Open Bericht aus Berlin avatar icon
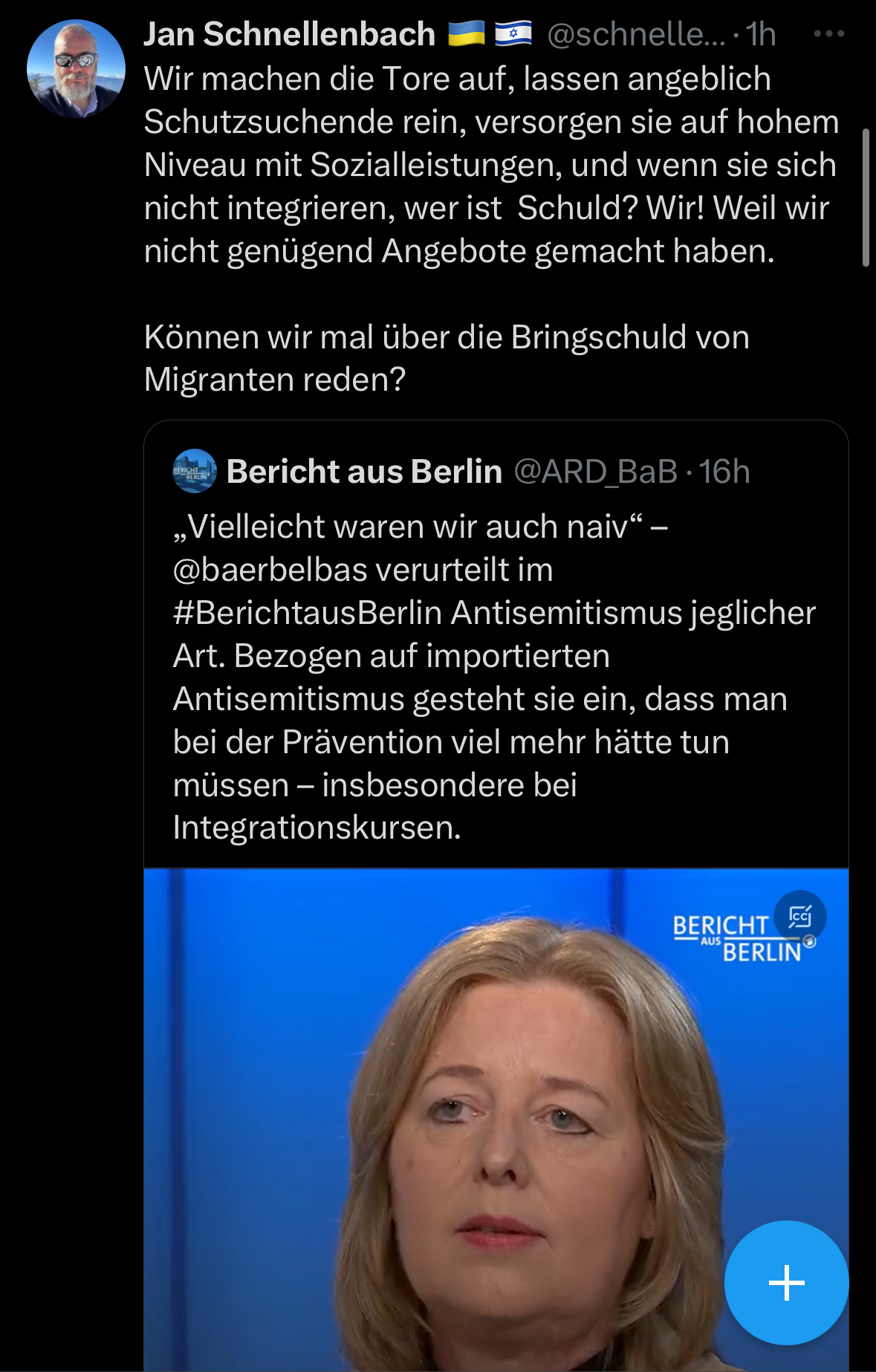Screen dimensions: 876x1372 tap(195, 471)
